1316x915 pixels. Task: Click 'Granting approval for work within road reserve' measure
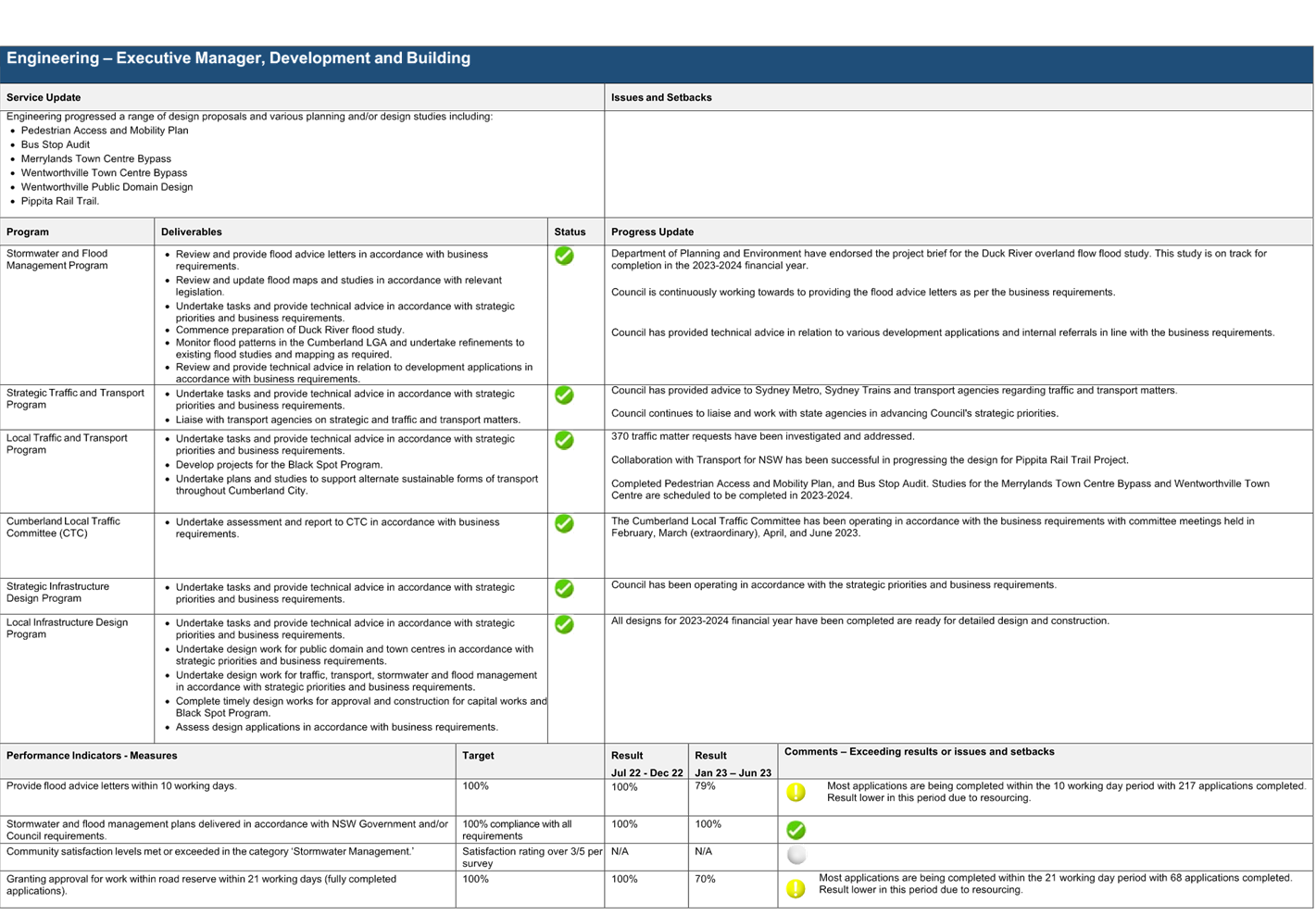[201, 885]
